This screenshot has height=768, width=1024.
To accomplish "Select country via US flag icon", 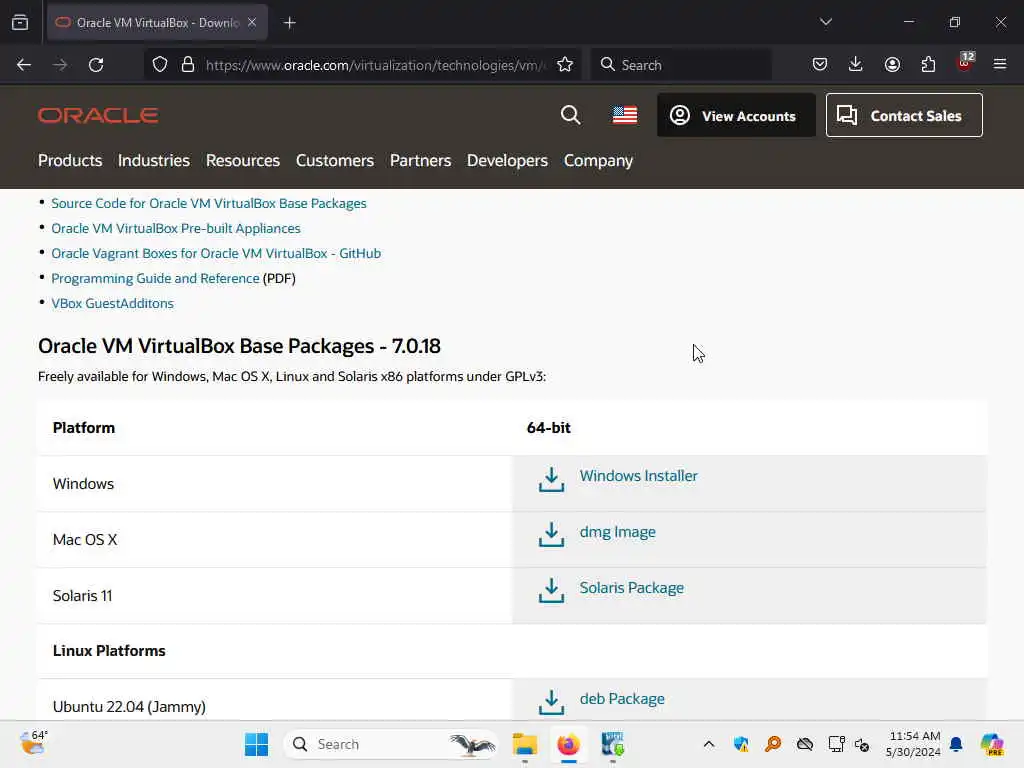I will (625, 116).
